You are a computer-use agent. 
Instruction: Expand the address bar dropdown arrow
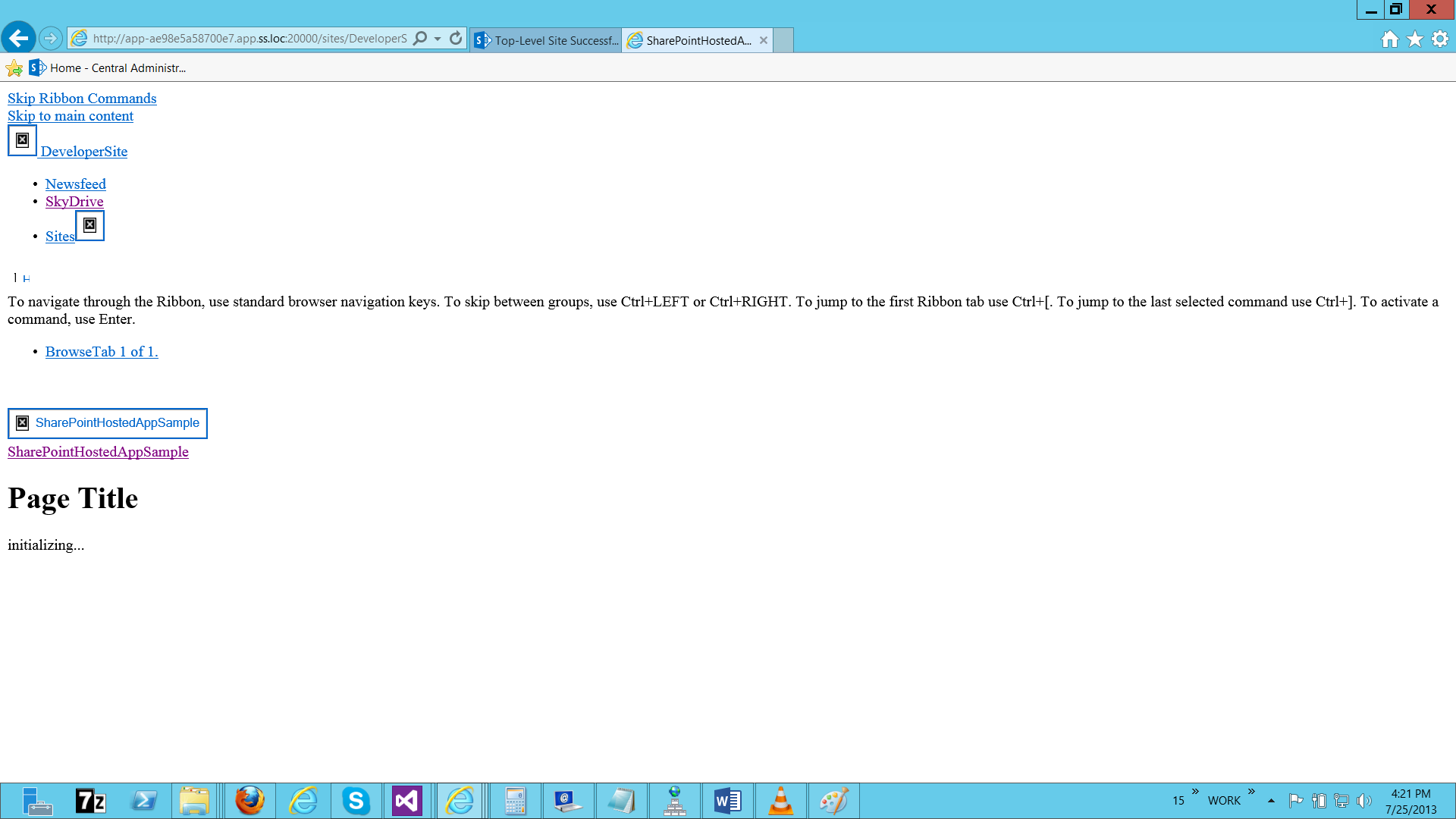coord(438,39)
